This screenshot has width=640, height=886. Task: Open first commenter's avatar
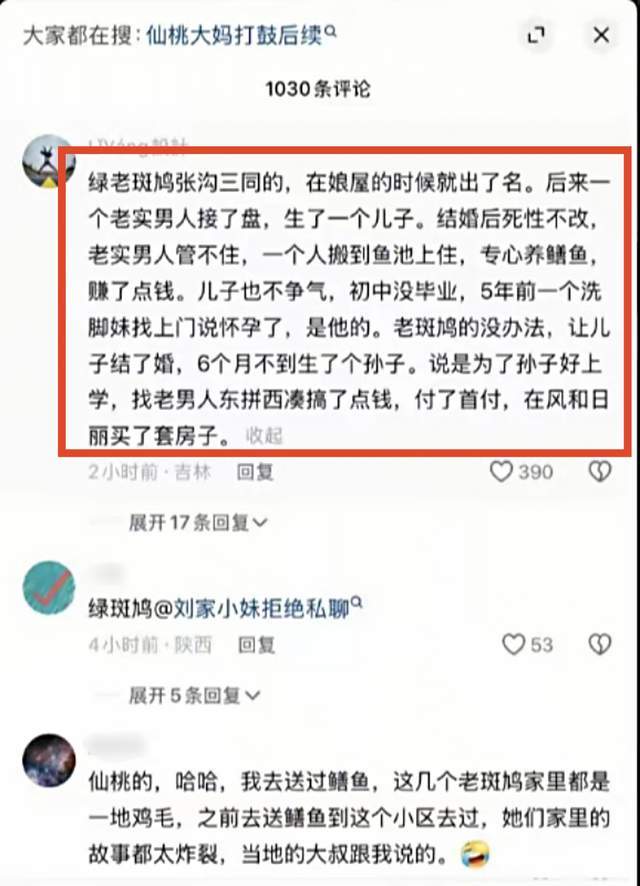pyautogui.click(x=47, y=162)
